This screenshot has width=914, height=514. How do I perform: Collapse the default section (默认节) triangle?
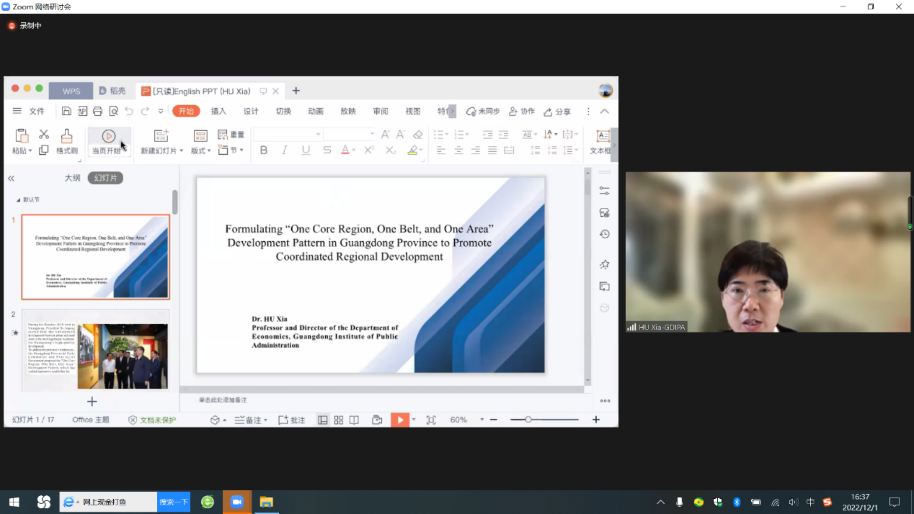18,200
